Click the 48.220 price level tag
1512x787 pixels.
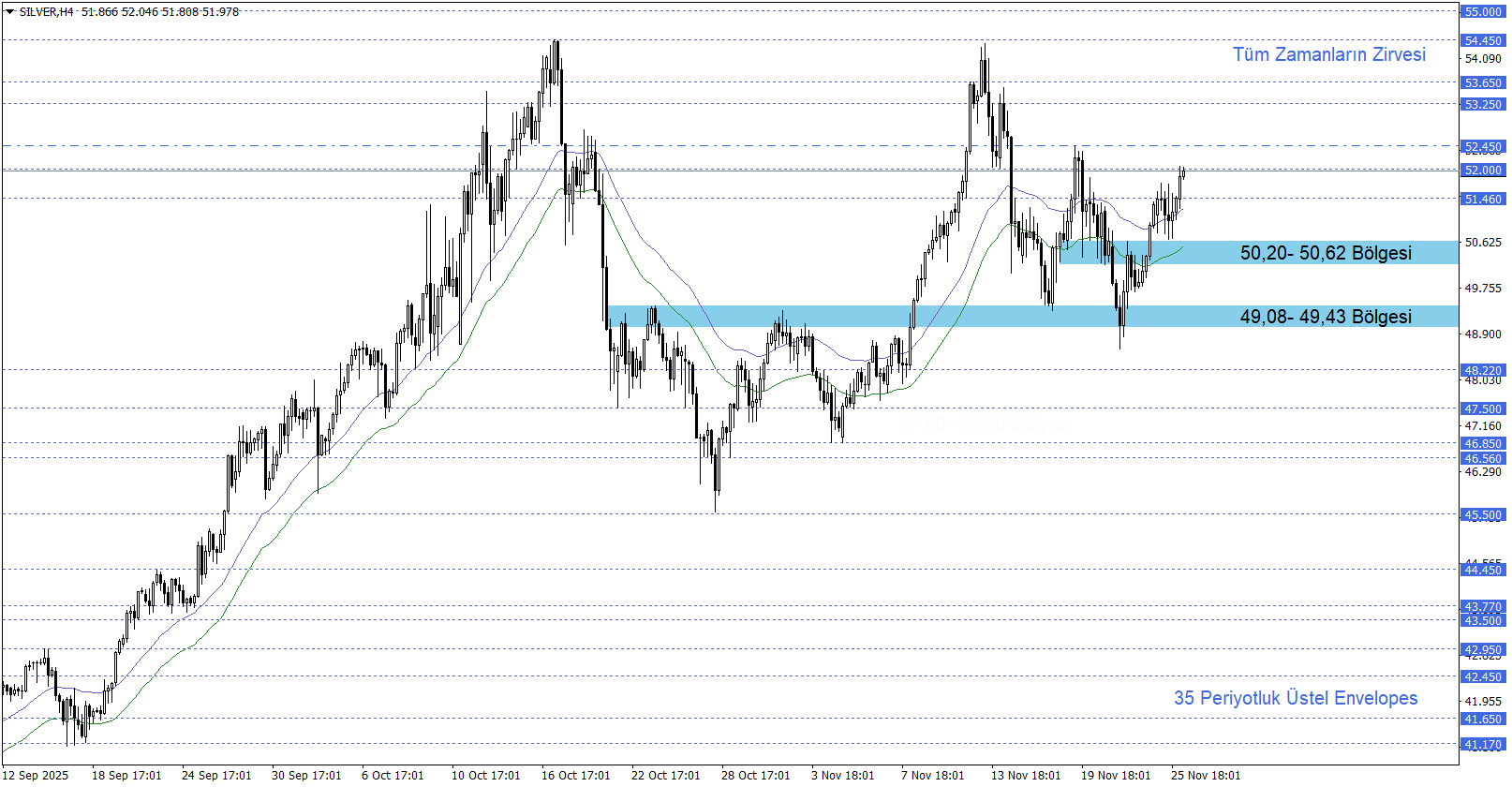click(1482, 371)
